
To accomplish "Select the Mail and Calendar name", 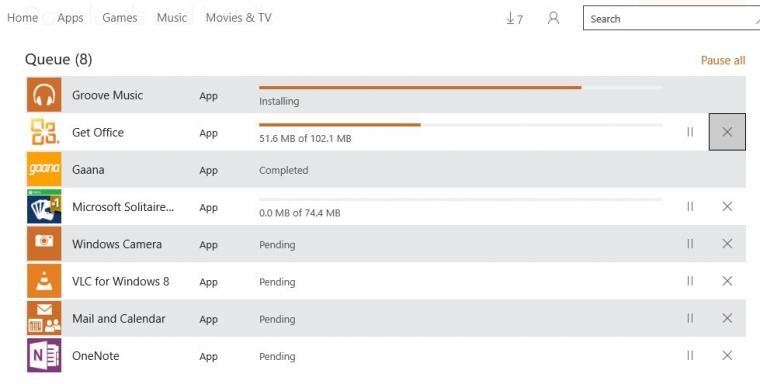I will 119,319.
